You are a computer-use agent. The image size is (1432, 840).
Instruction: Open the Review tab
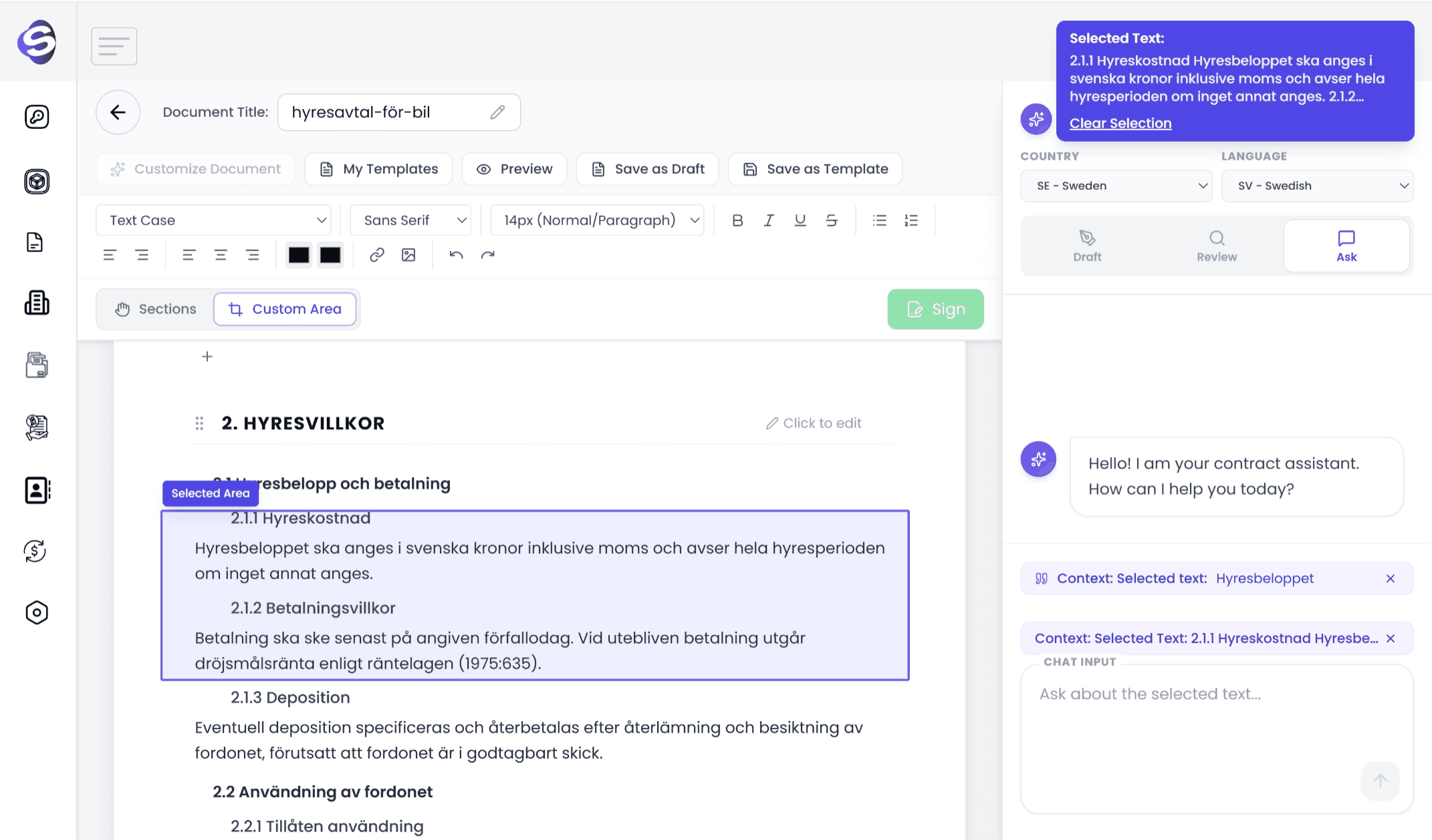(1217, 246)
